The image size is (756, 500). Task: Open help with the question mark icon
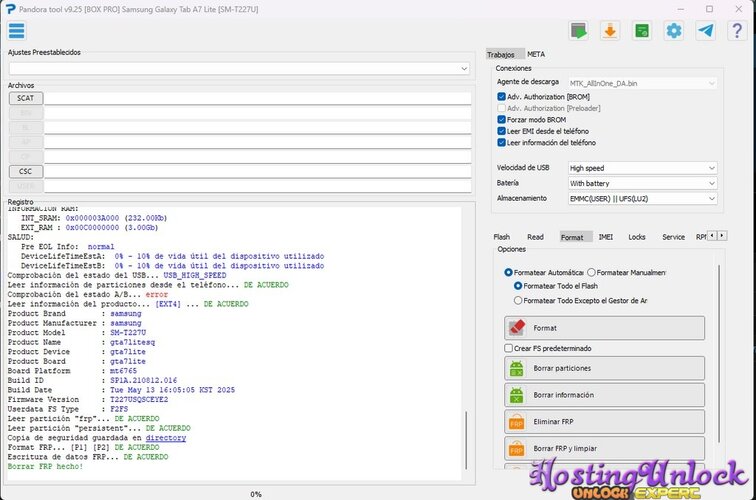(737, 31)
